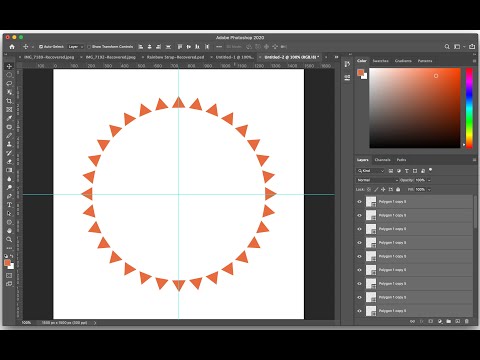Create a new layer
480x360 pixels.
[x=458, y=321]
